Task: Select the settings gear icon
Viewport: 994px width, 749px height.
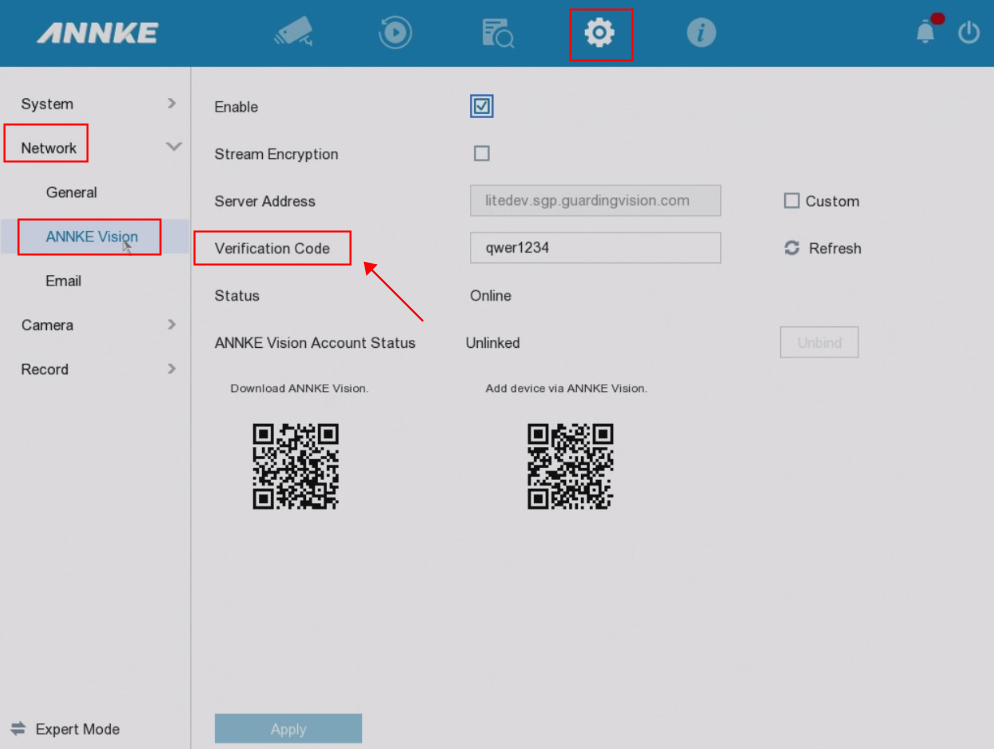Action: pyautogui.click(x=600, y=33)
